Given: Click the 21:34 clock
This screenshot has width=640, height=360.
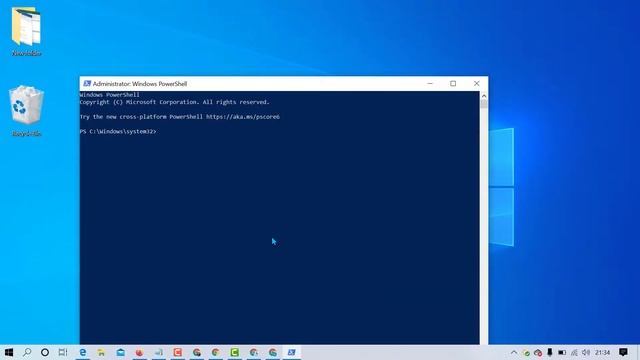Looking at the screenshot, I should tap(602, 352).
